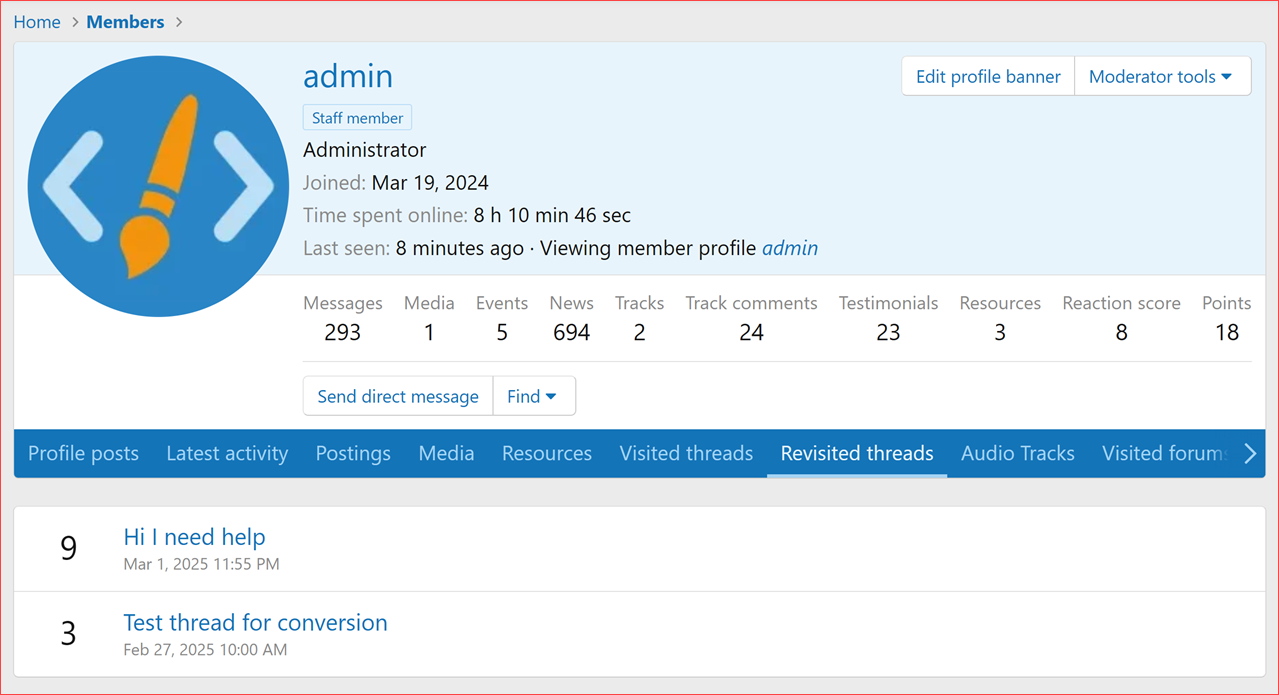1279x695 pixels.
Task: Open the Postings tab
Action: click(x=353, y=453)
